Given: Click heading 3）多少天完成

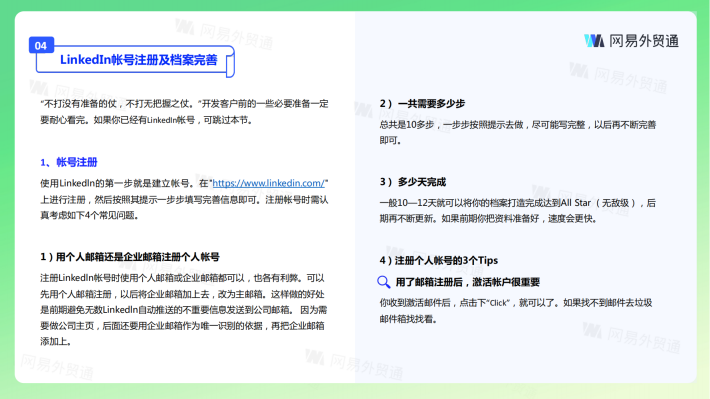Looking at the screenshot, I should point(413,182).
